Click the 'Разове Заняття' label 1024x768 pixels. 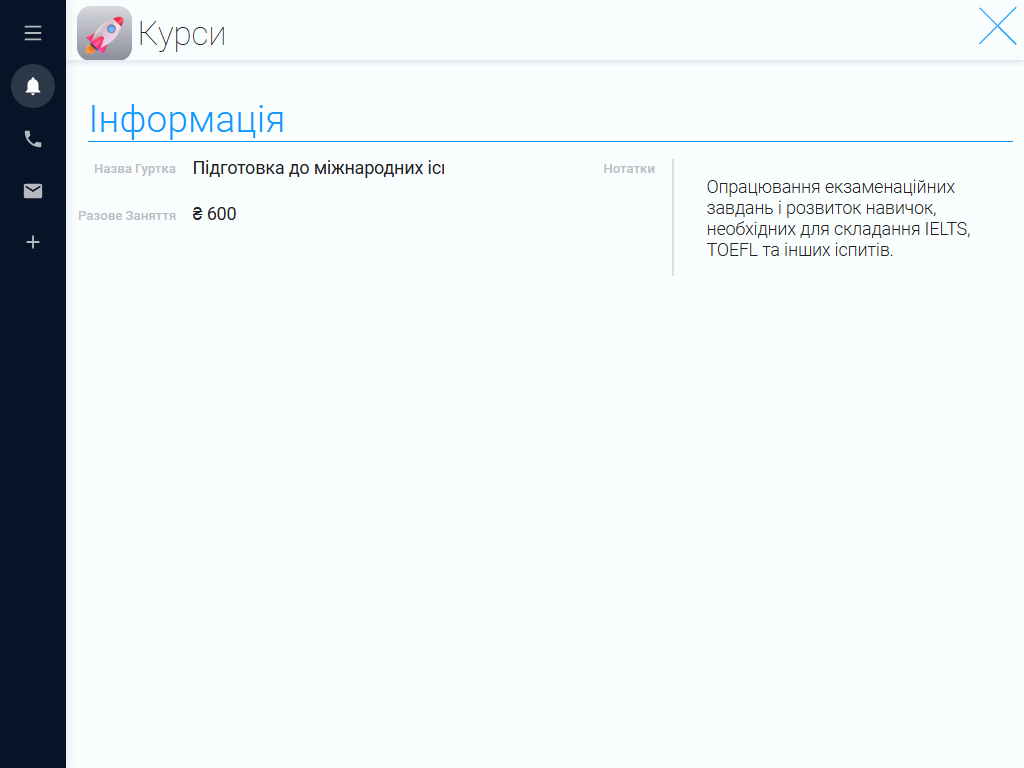point(127,216)
